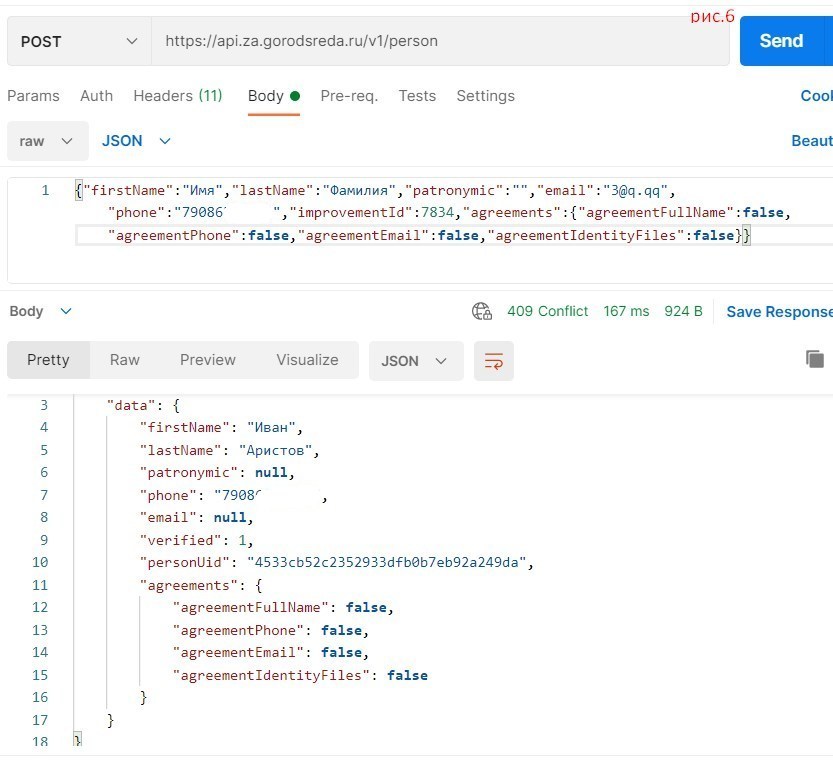
Task: Expand the raw body type dropdown
Action: point(47,141)
